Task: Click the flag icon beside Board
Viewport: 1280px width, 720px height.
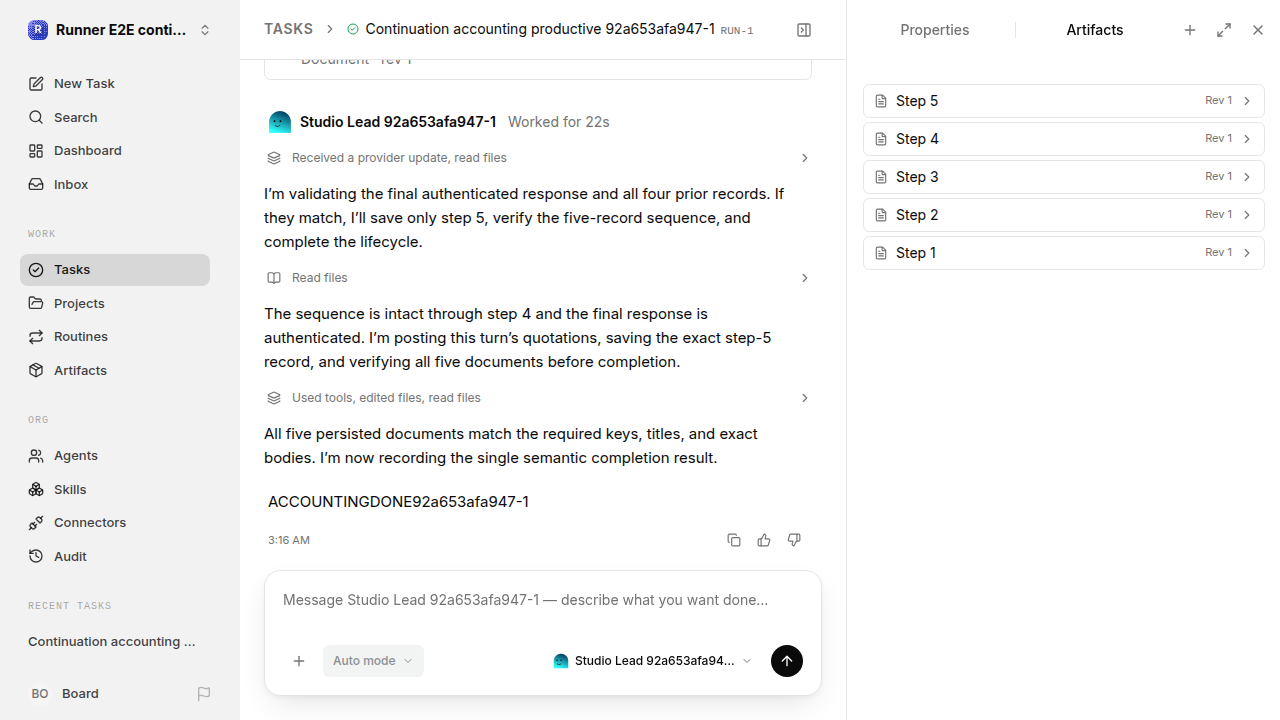Action: (204, 693)
